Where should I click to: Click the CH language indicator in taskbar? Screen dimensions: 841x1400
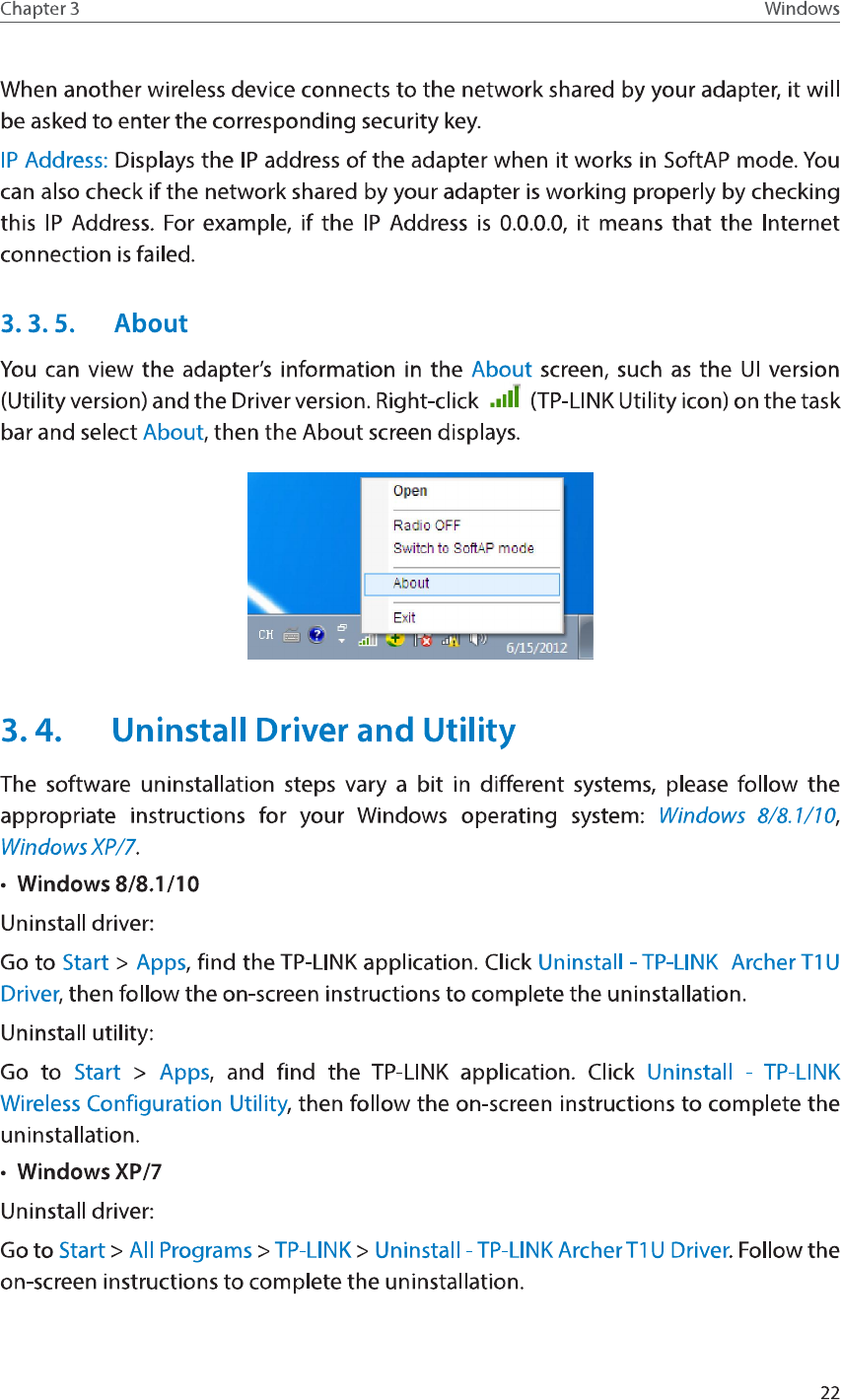point(266,635)
